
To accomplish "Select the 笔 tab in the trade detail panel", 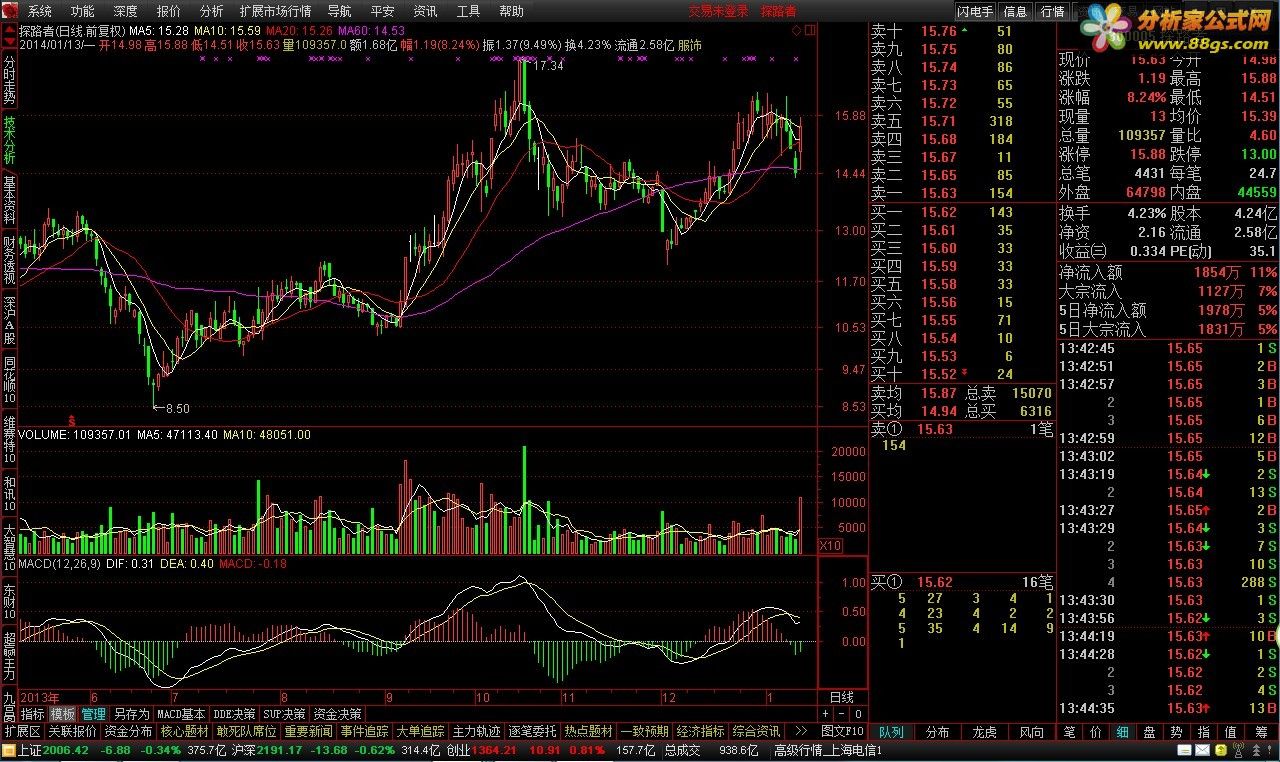I will [x=1069, y=732].
